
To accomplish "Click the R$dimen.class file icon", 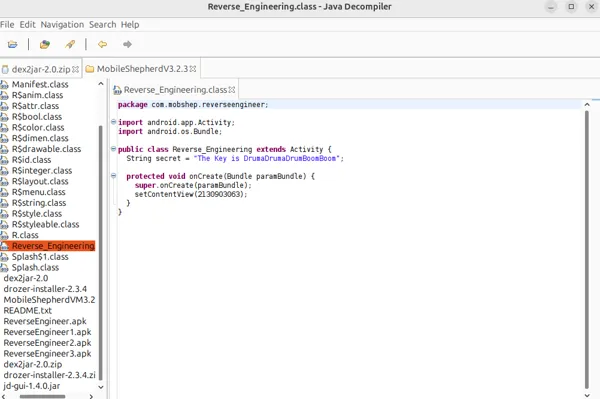I will click(x=5, y=138).
